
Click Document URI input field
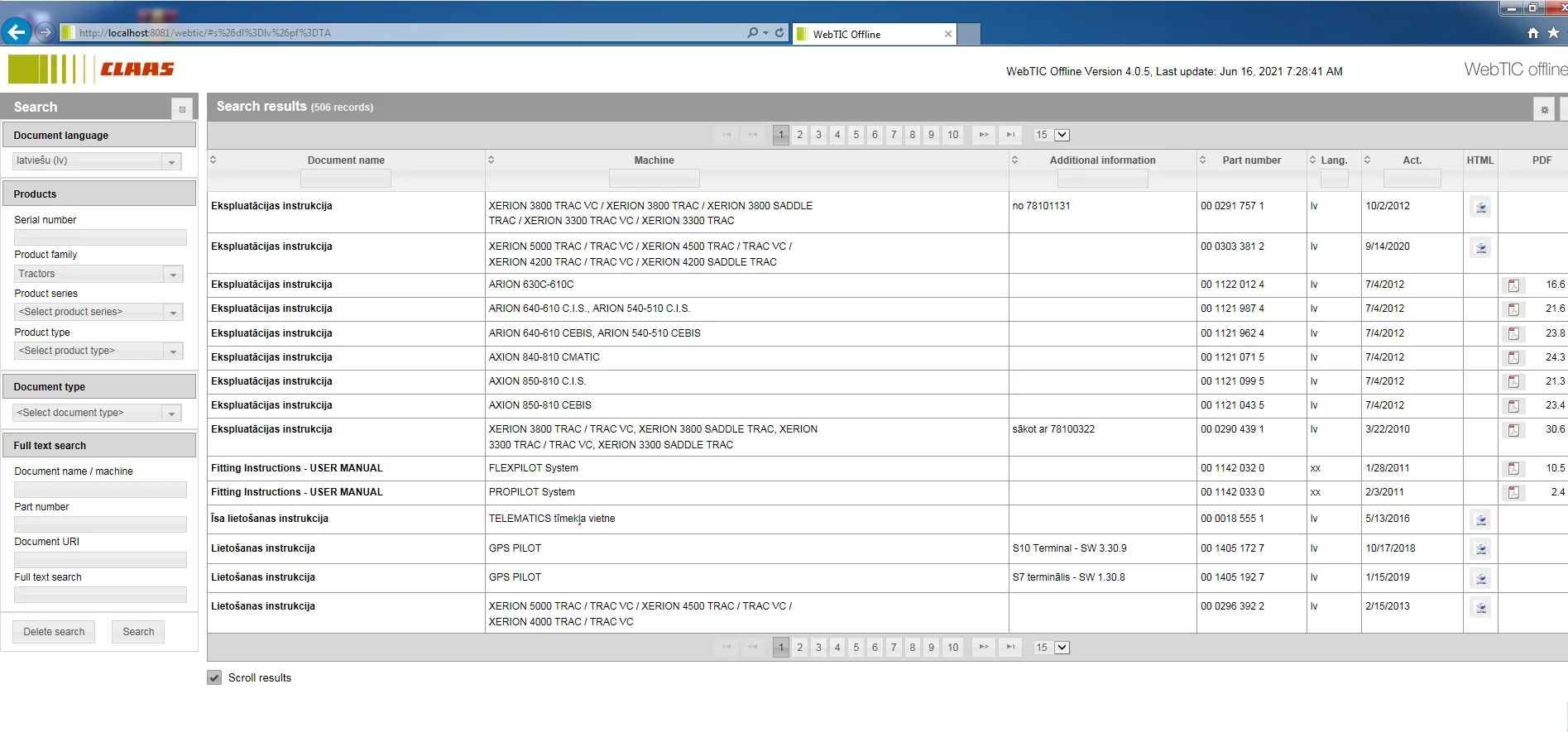(x=100, y=560)
